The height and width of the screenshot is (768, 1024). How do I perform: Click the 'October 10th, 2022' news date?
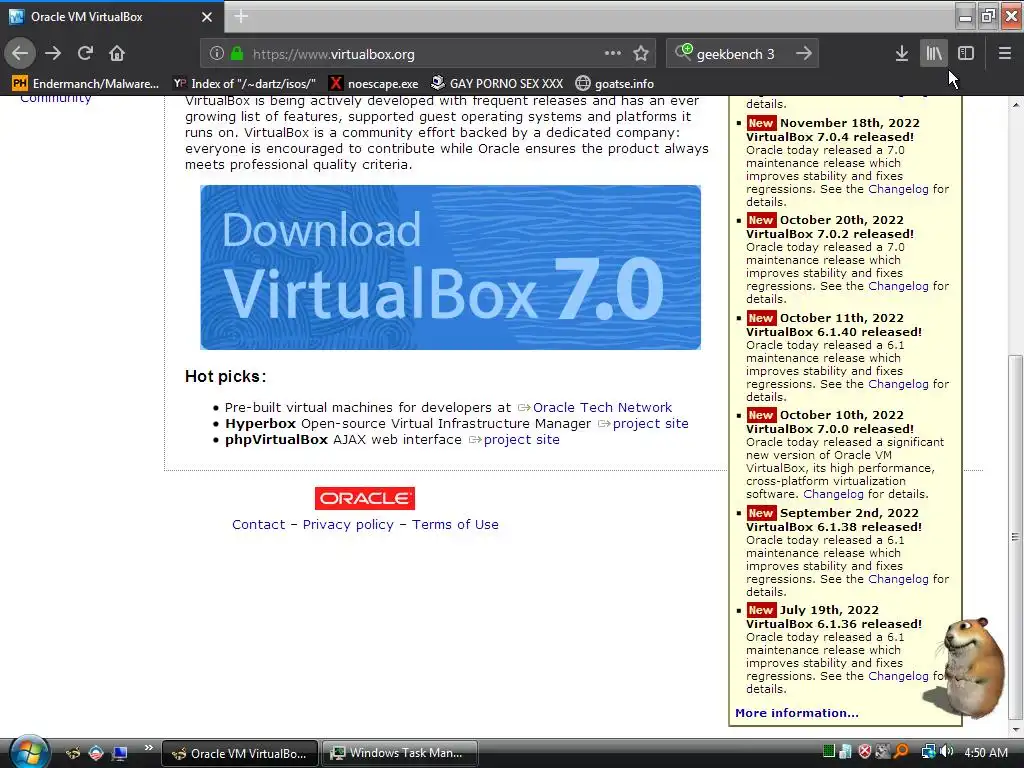tap(842, 415)
